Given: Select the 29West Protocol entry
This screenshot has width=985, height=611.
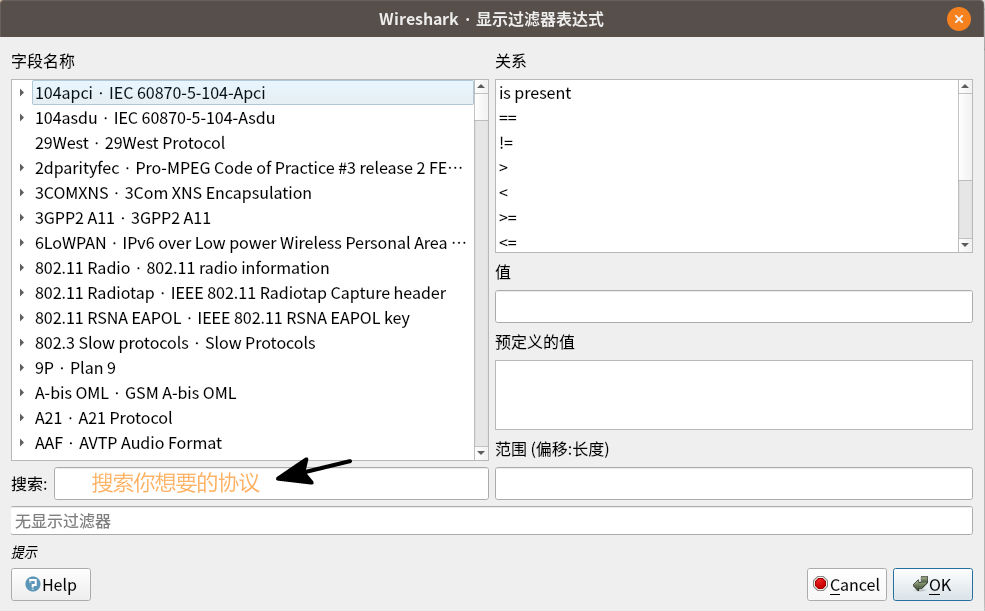Looking at the screenshot, I should click(x=253, y=143).
